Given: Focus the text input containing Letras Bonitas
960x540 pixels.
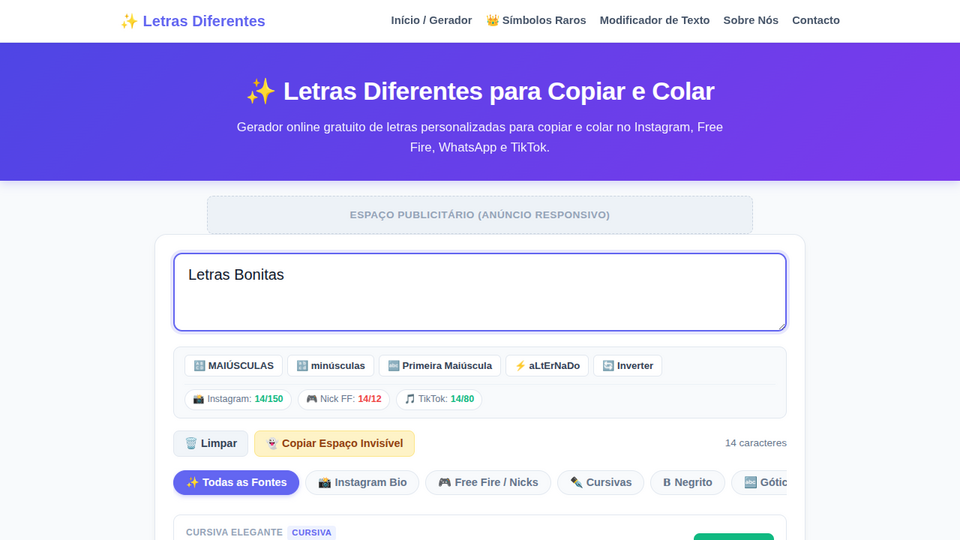Looking at the screenshot, I should pos(480,292).
